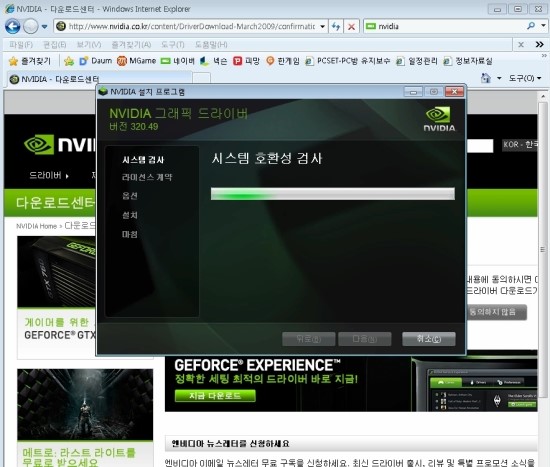Click 마침 step in installer sidebar
This screenshot has width=550, height=467.
[130, 234]
